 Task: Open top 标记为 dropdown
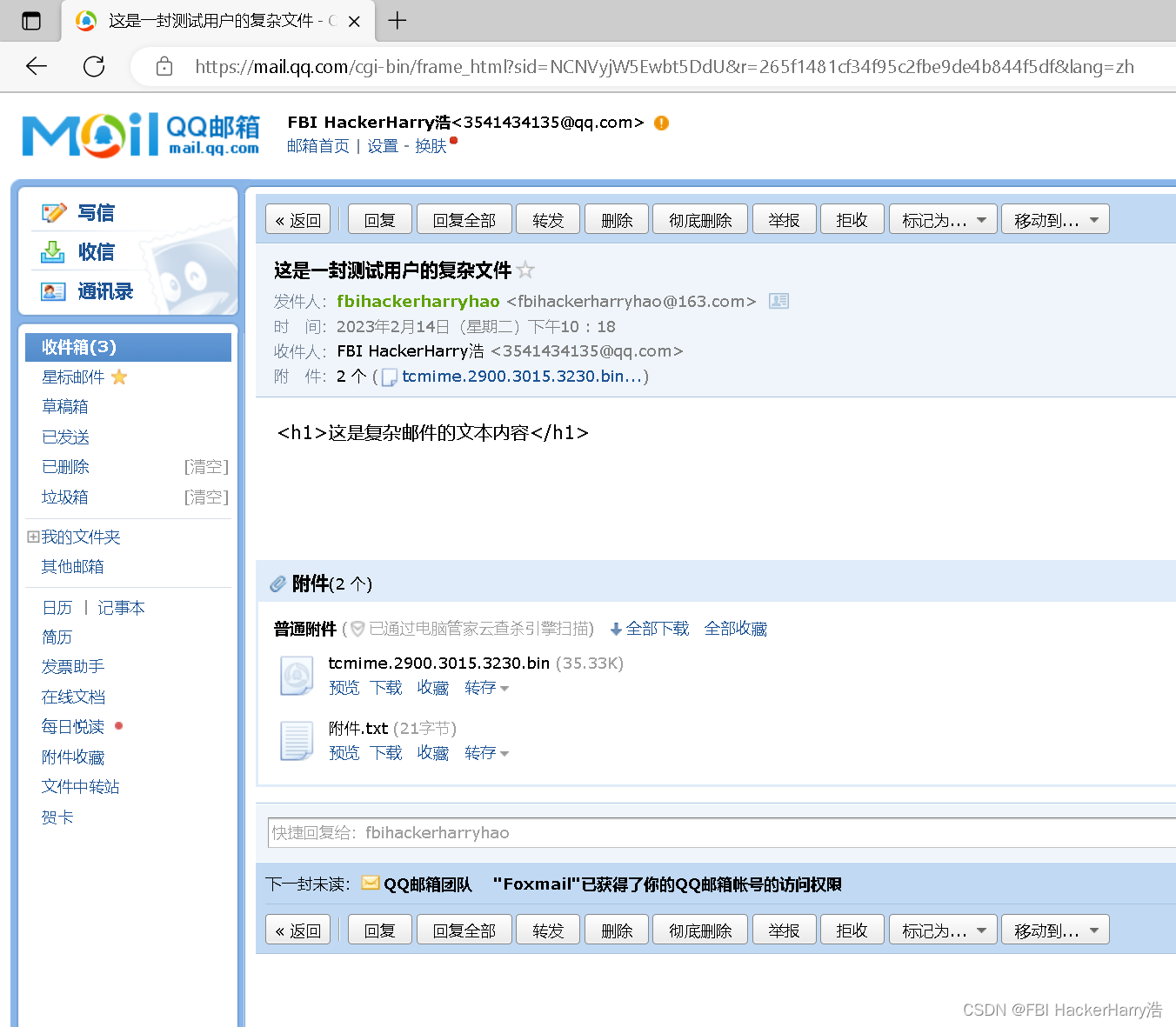[x=942, y=219]
